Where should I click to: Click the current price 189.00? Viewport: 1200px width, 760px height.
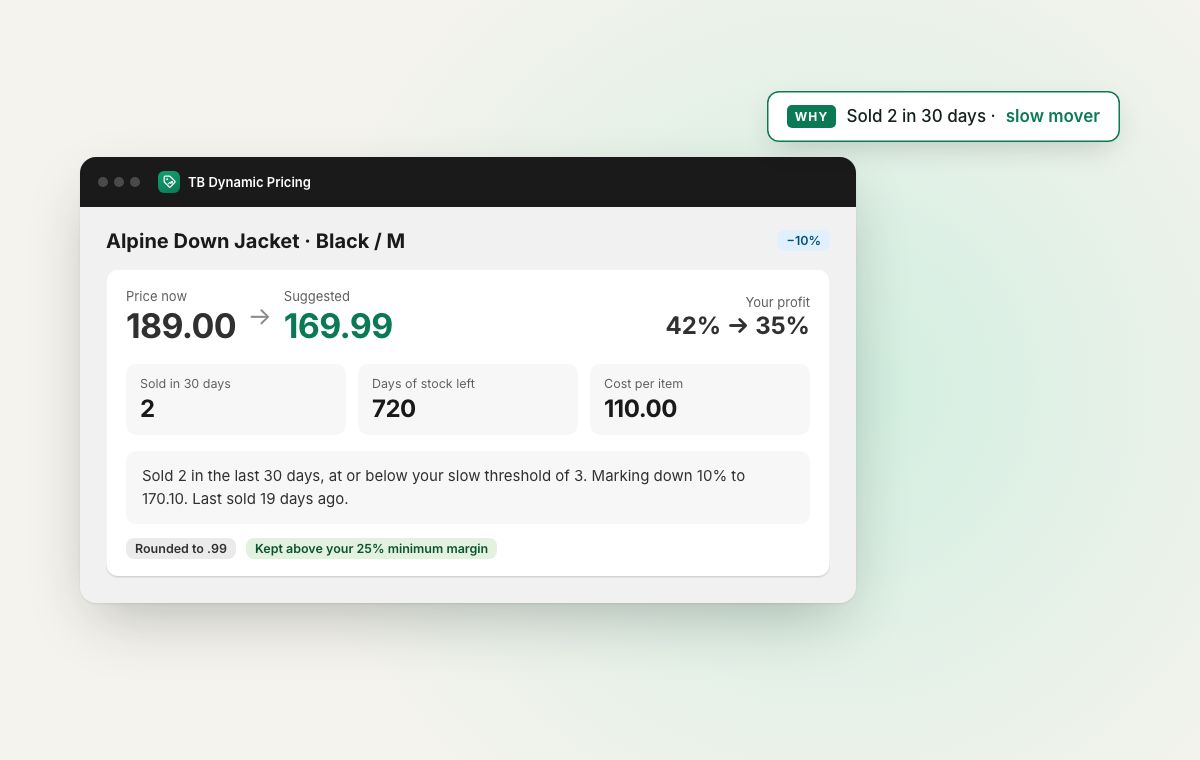(181, 326)
